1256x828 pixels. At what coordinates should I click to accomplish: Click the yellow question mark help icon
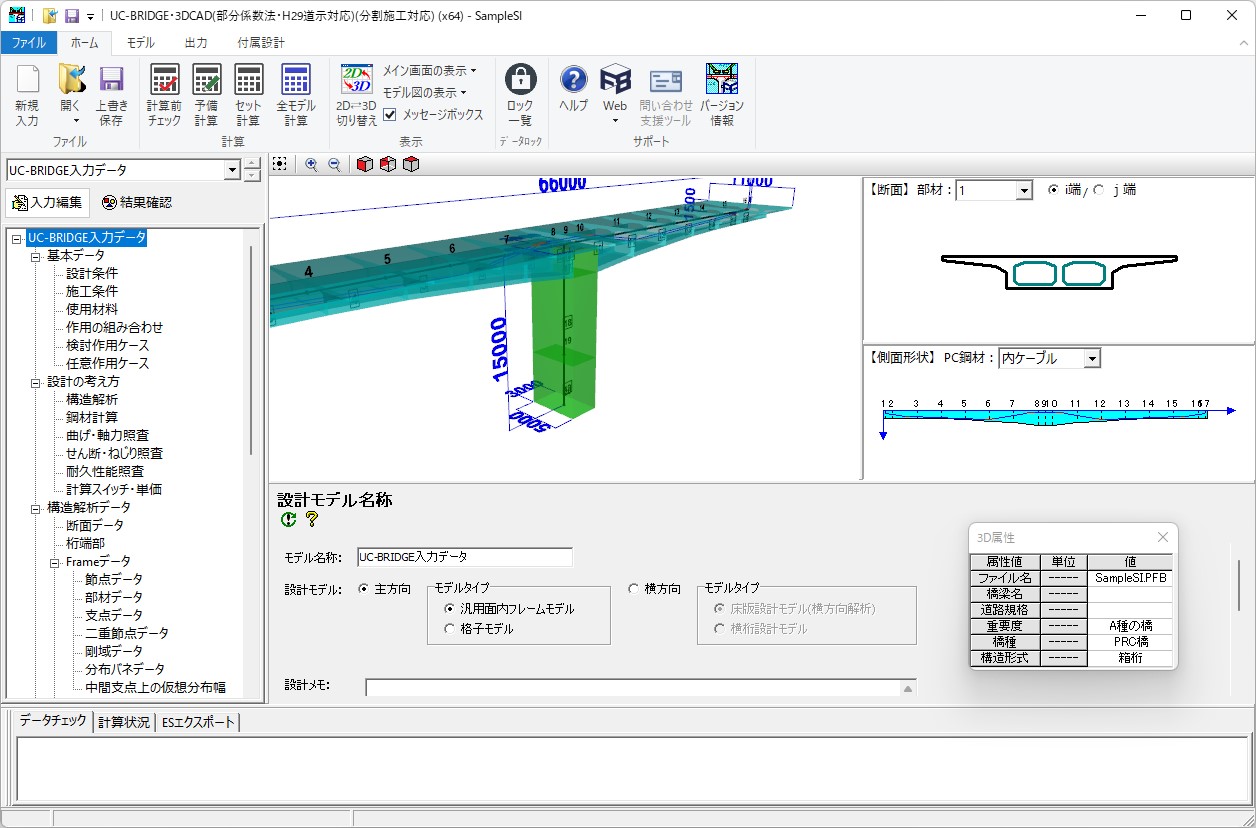coord(311,519)
